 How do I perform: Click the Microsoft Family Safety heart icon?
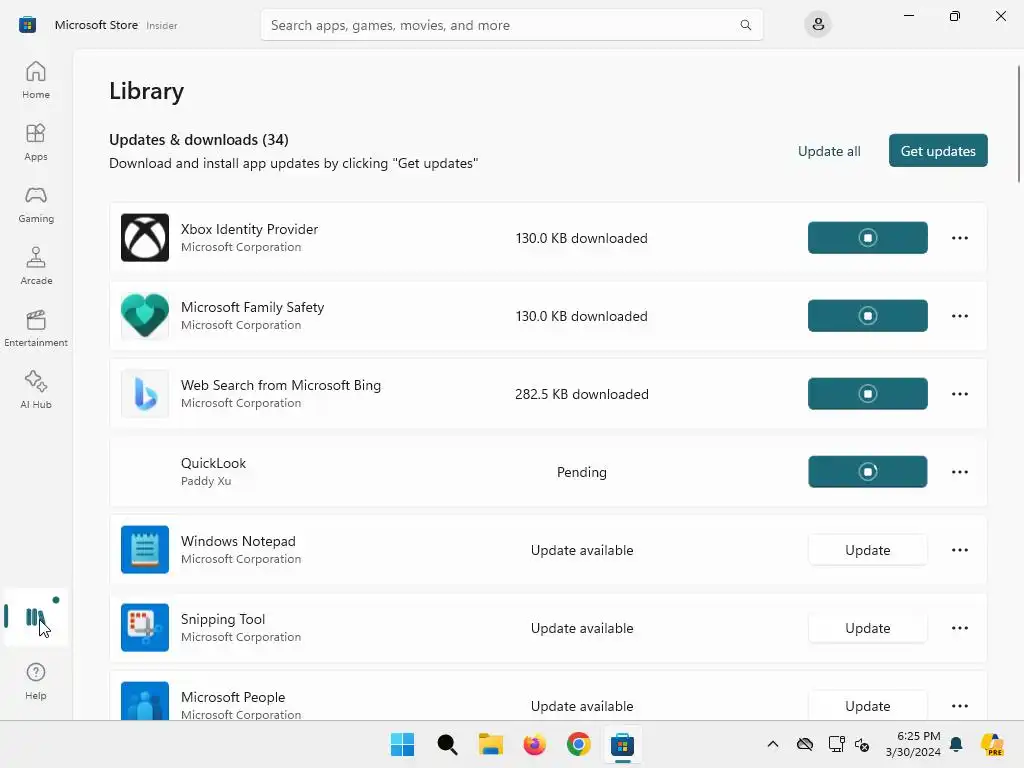145,315
